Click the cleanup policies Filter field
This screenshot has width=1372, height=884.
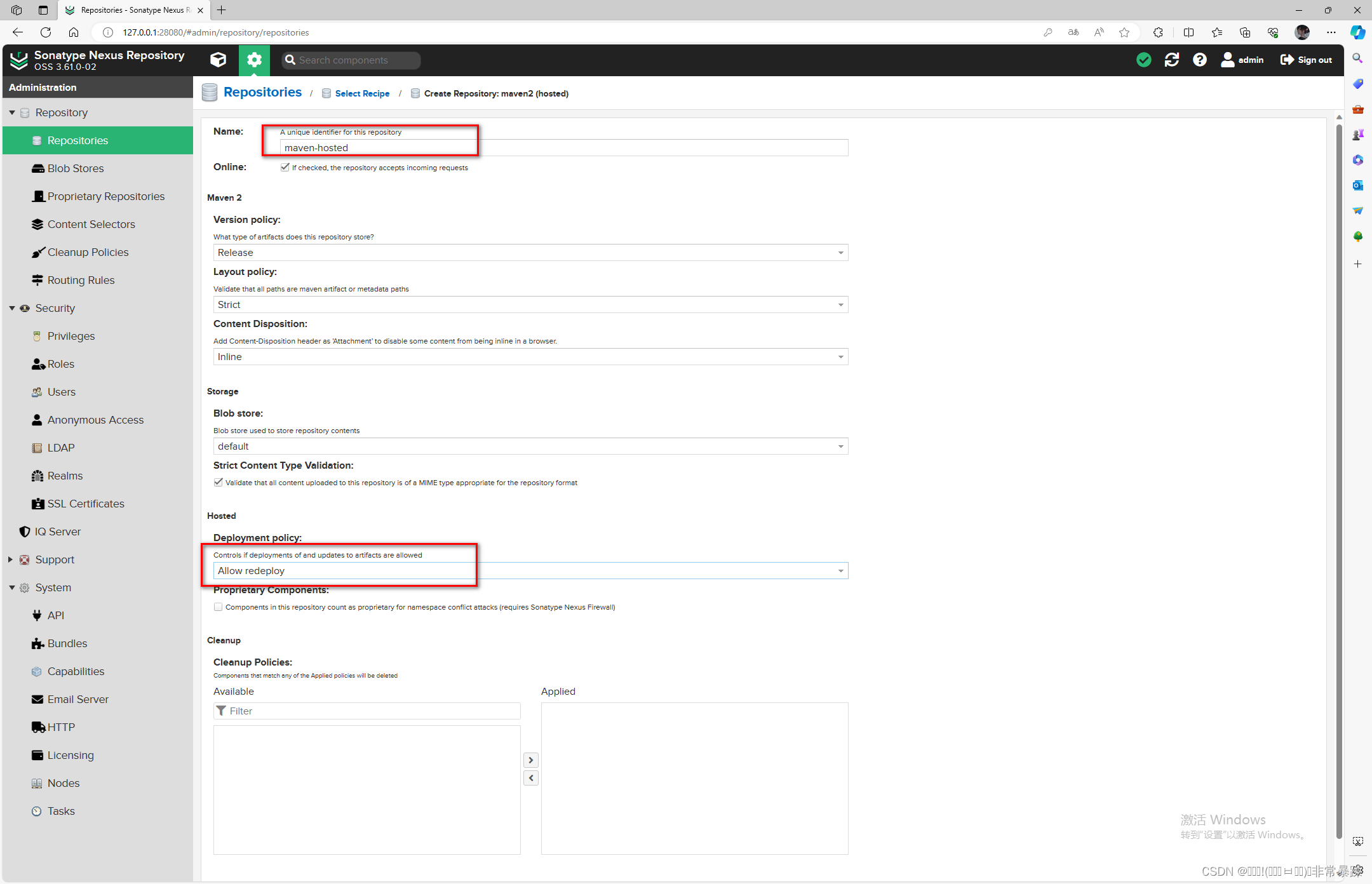[x=367, y=711]
